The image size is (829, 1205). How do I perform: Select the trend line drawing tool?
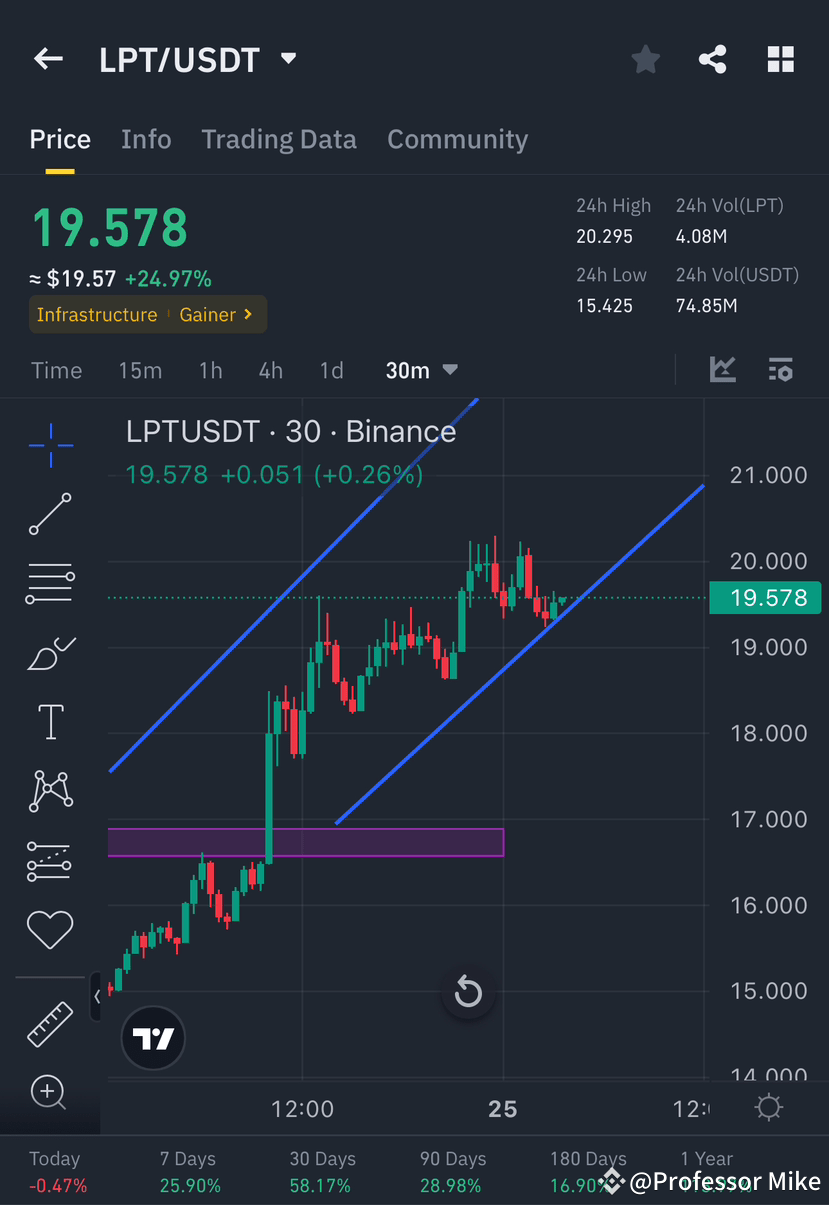[50, 515]
